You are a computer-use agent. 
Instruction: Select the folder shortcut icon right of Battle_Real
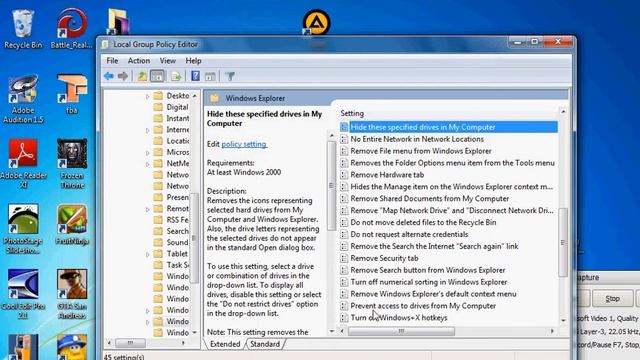coord(118,22)
